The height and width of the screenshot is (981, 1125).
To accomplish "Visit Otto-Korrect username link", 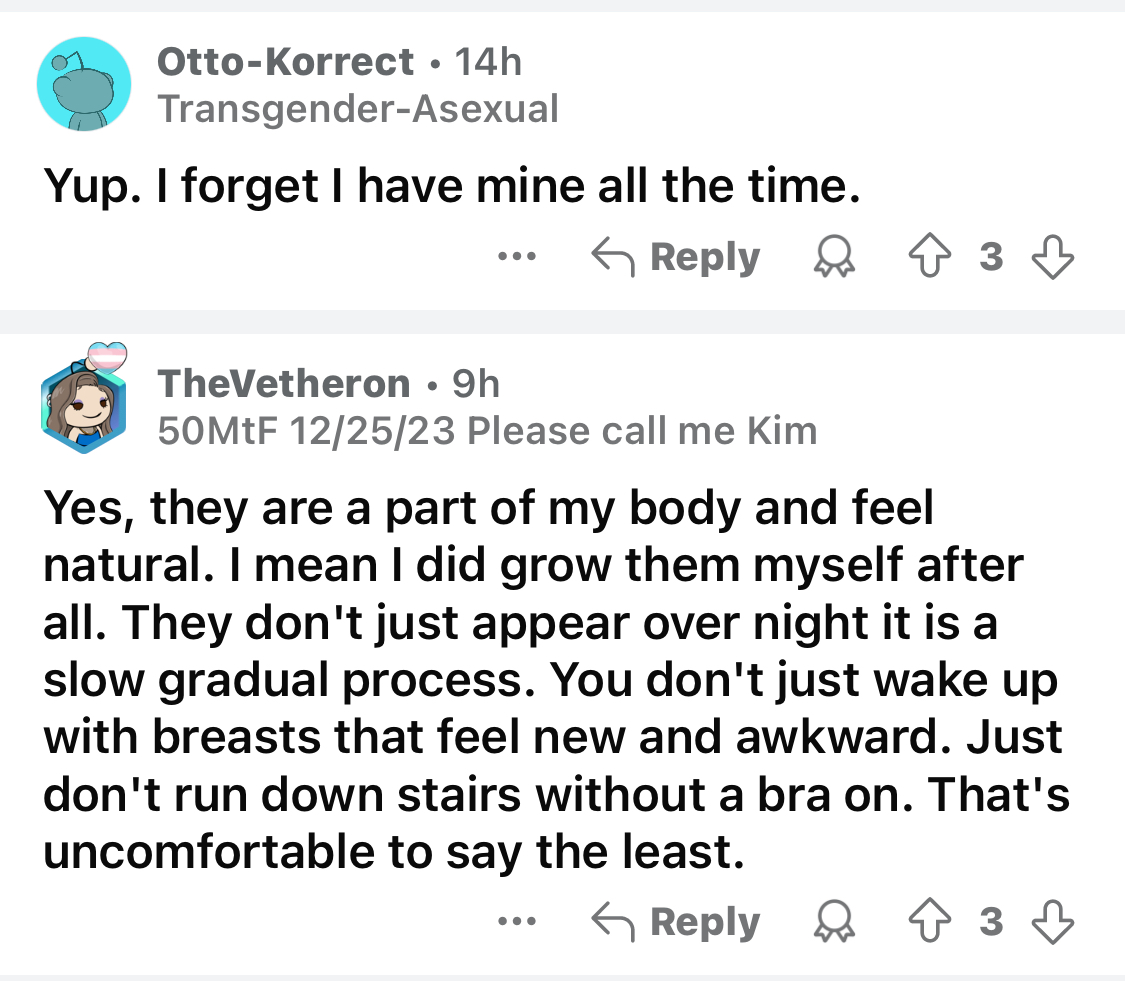I will click(x=285, y=63).
